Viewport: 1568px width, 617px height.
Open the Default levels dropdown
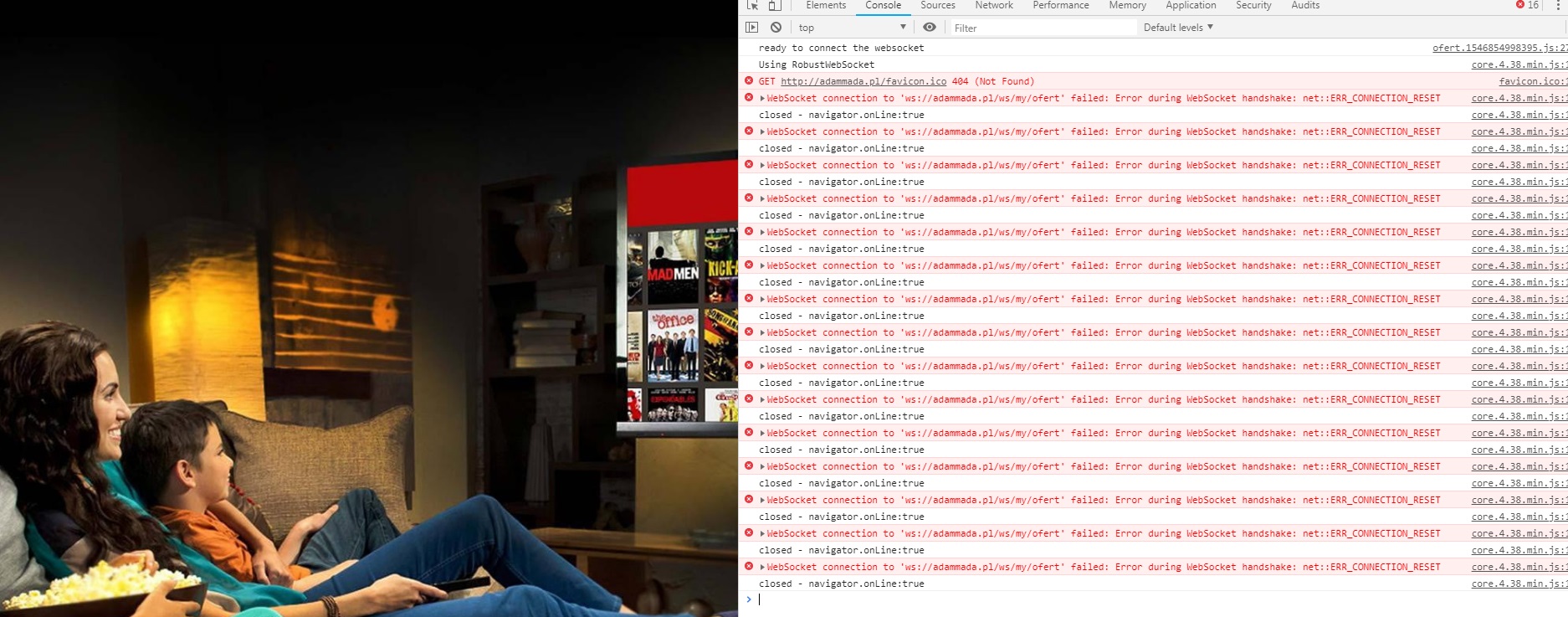pos(1178,28)
